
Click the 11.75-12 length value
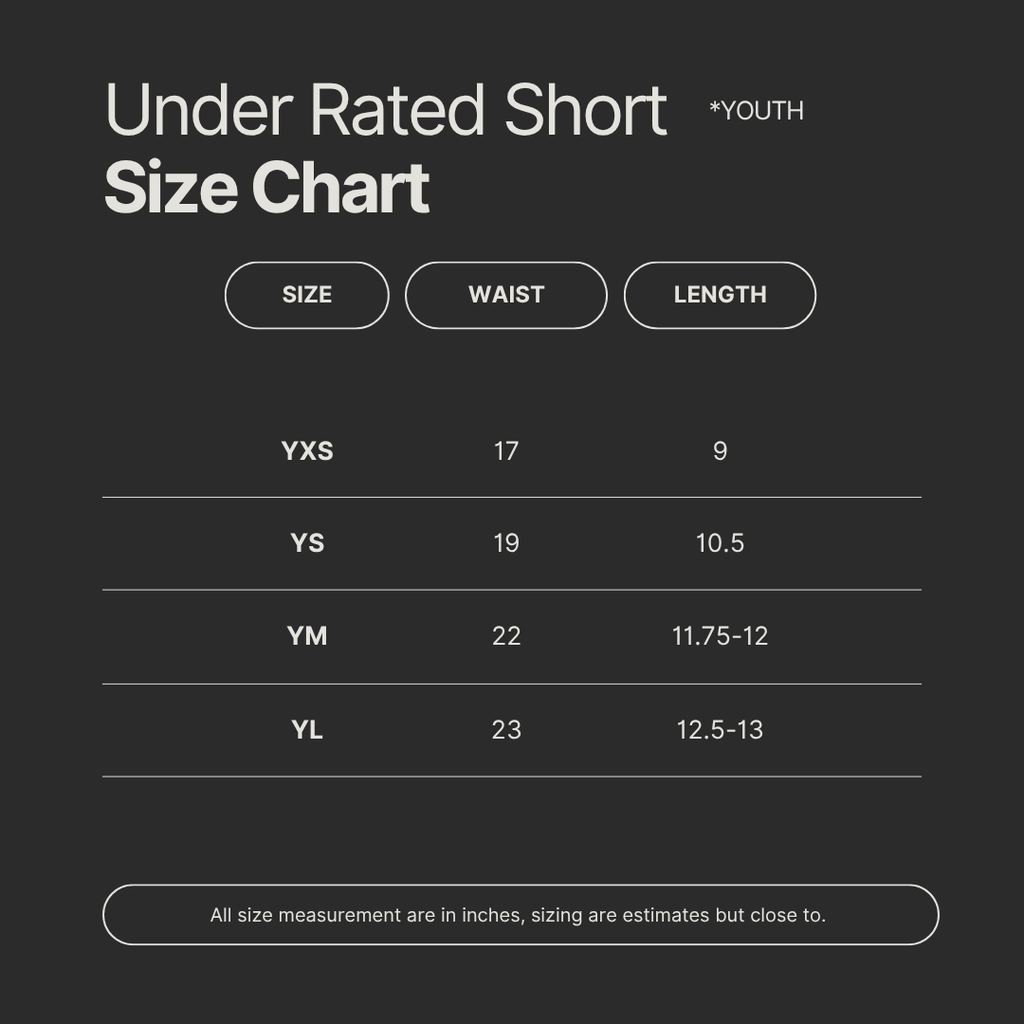click(x=720, y=636)
